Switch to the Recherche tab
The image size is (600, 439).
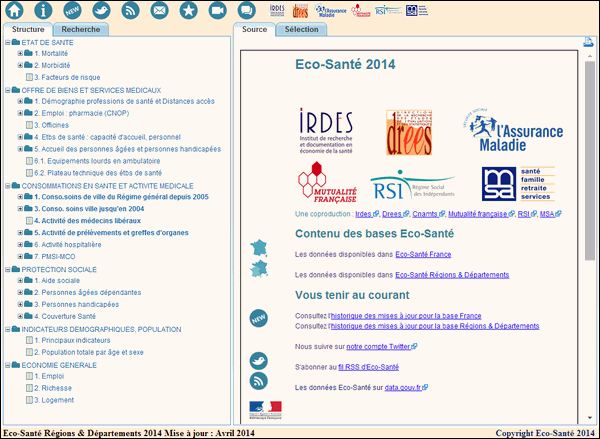(81, 29)
